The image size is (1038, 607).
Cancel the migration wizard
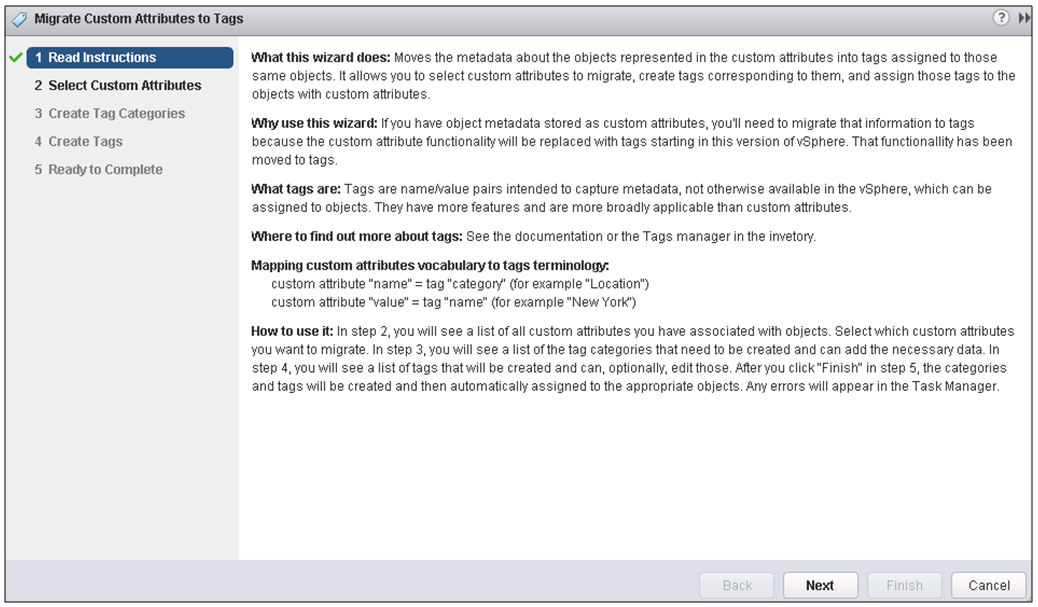(989, 585)
